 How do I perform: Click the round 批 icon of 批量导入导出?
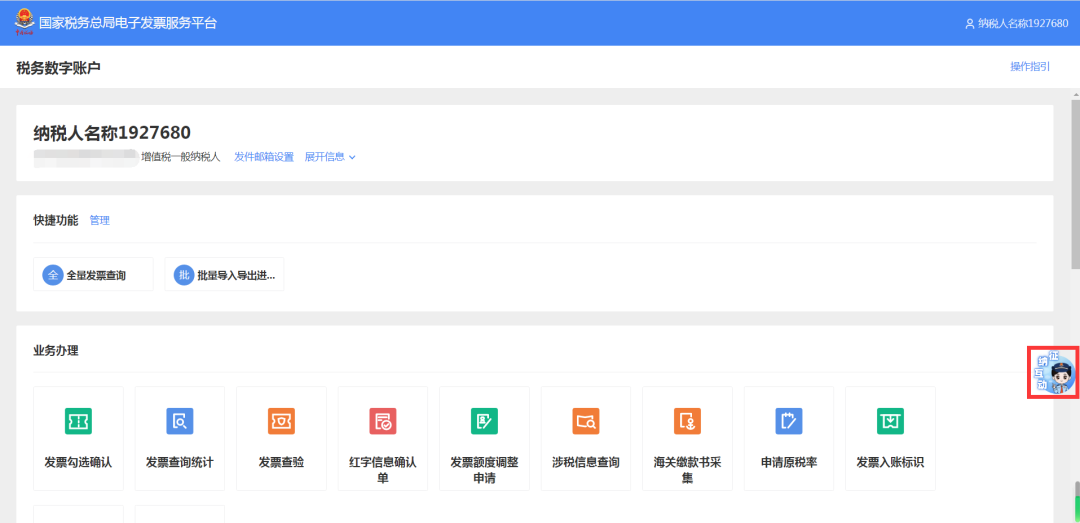coord(183,275)
